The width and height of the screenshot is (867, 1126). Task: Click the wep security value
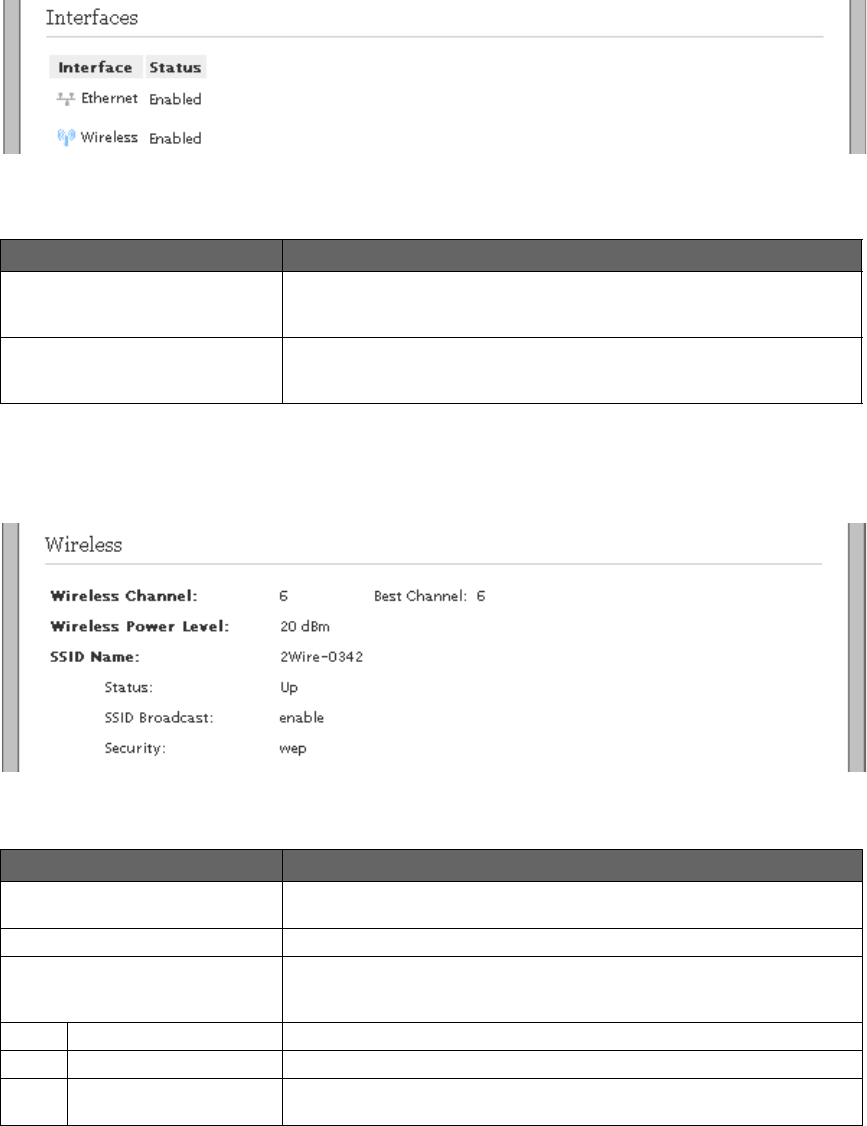(293, 749)
